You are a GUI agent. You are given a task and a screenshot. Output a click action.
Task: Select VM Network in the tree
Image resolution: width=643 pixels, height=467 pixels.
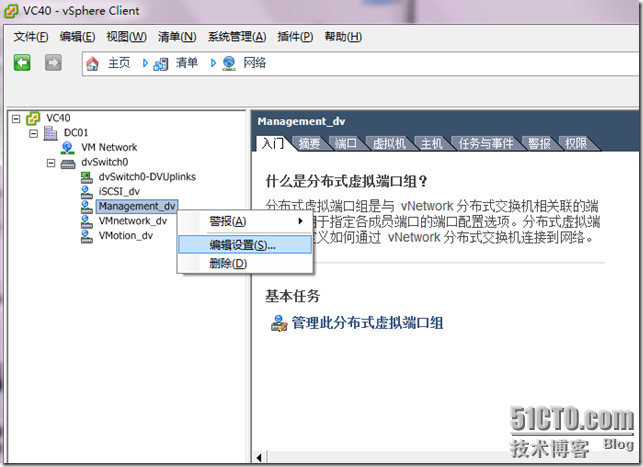pyautogui.click(x=109, y=147)
